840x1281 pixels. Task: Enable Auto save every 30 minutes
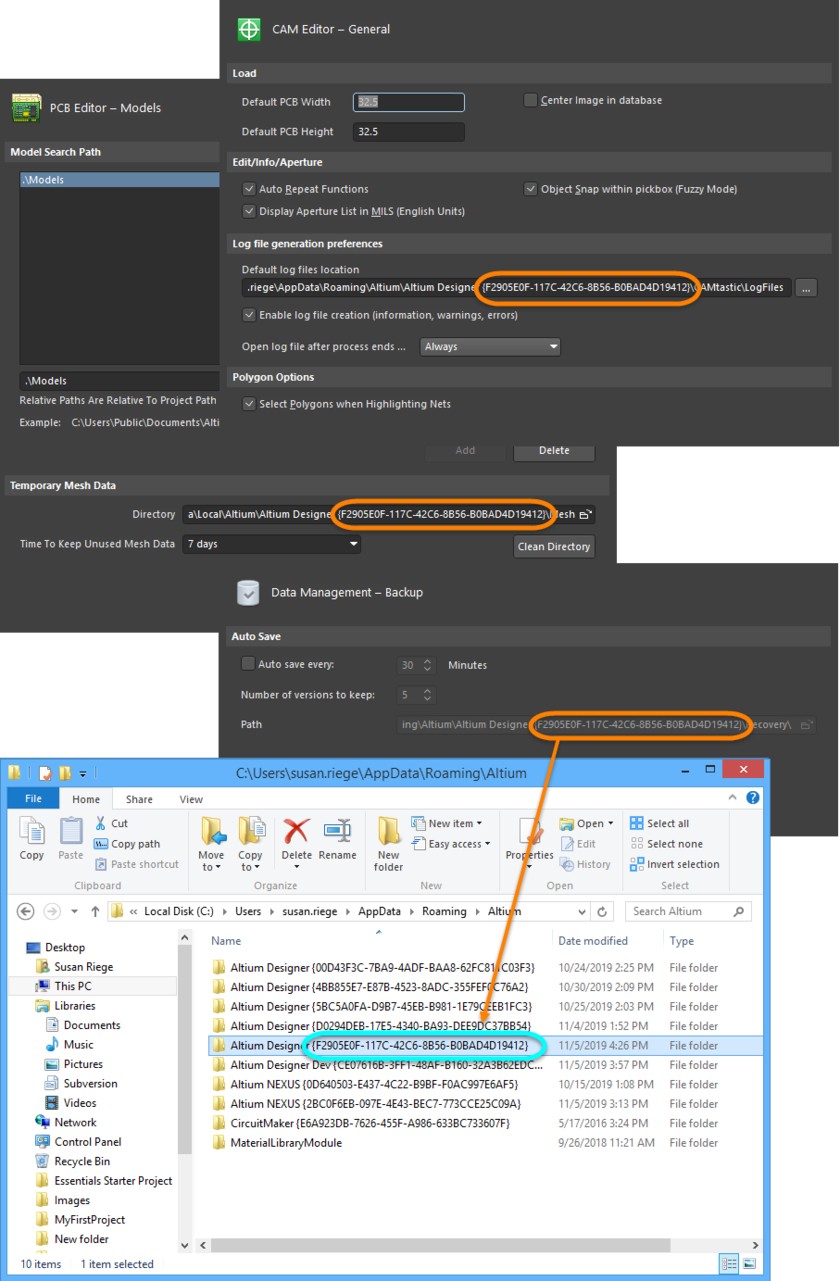click(x=247, y=664)
